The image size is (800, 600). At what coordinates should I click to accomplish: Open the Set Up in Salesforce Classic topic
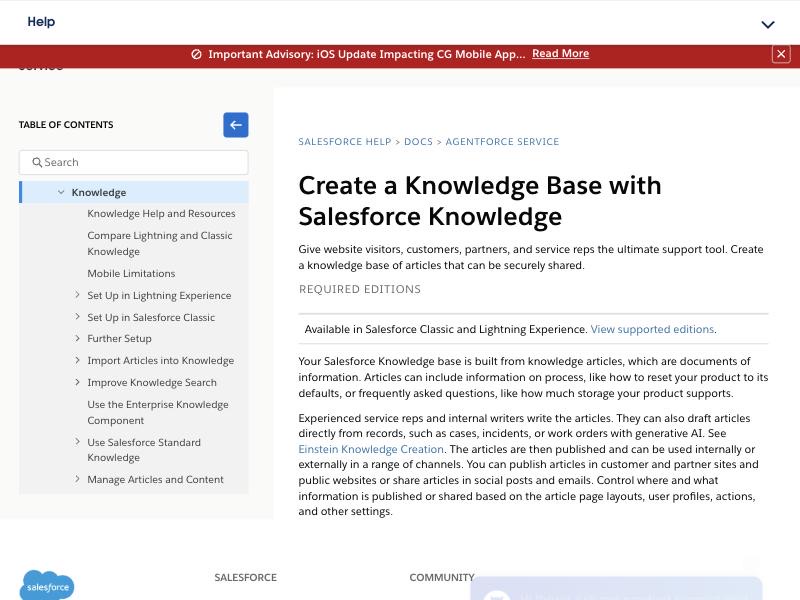[151, 317]
